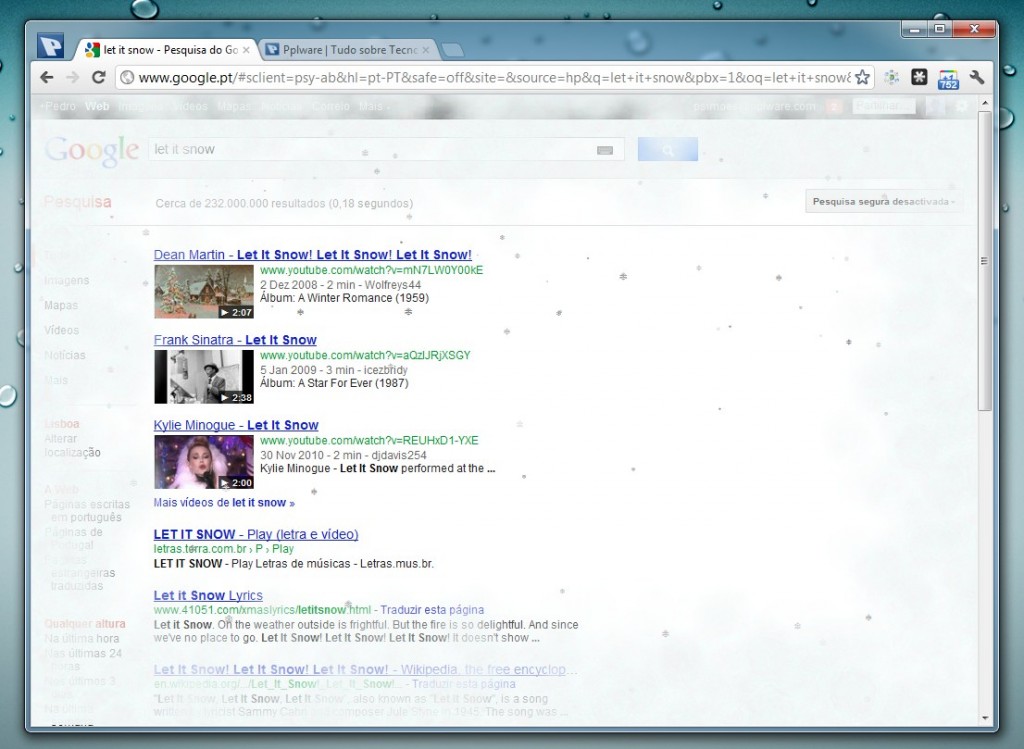Click in the address bar URL

(494, 78)
